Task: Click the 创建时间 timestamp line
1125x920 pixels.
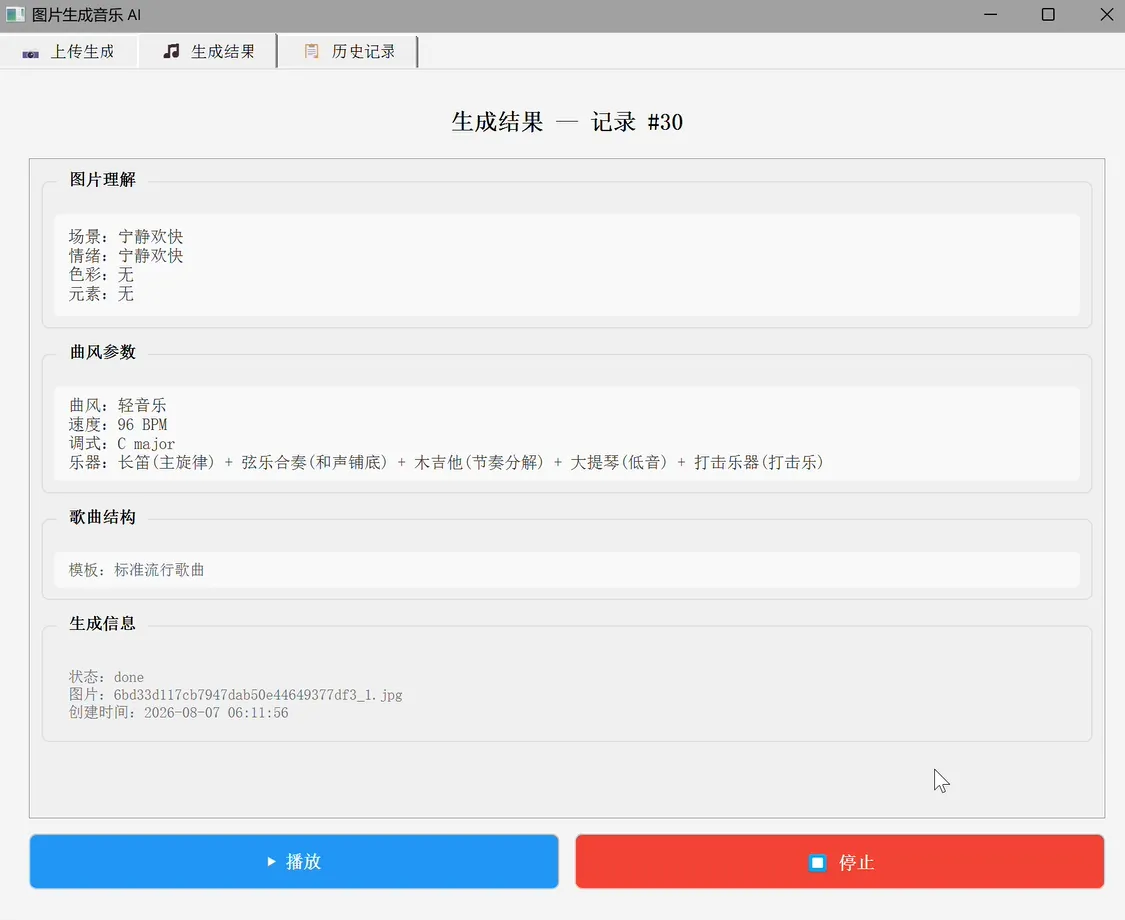Action: point(179,713)
